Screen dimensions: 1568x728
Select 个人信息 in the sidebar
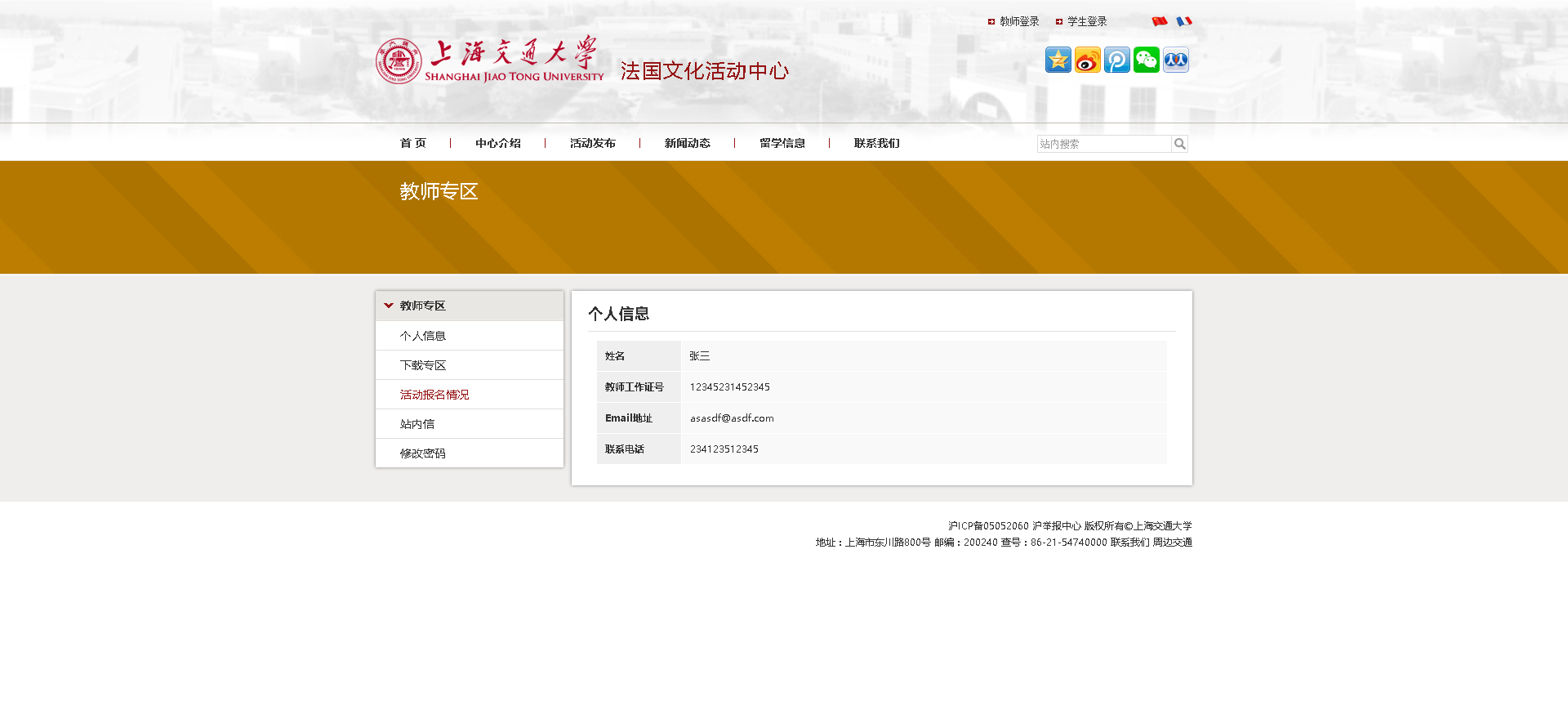click(422, 336)
